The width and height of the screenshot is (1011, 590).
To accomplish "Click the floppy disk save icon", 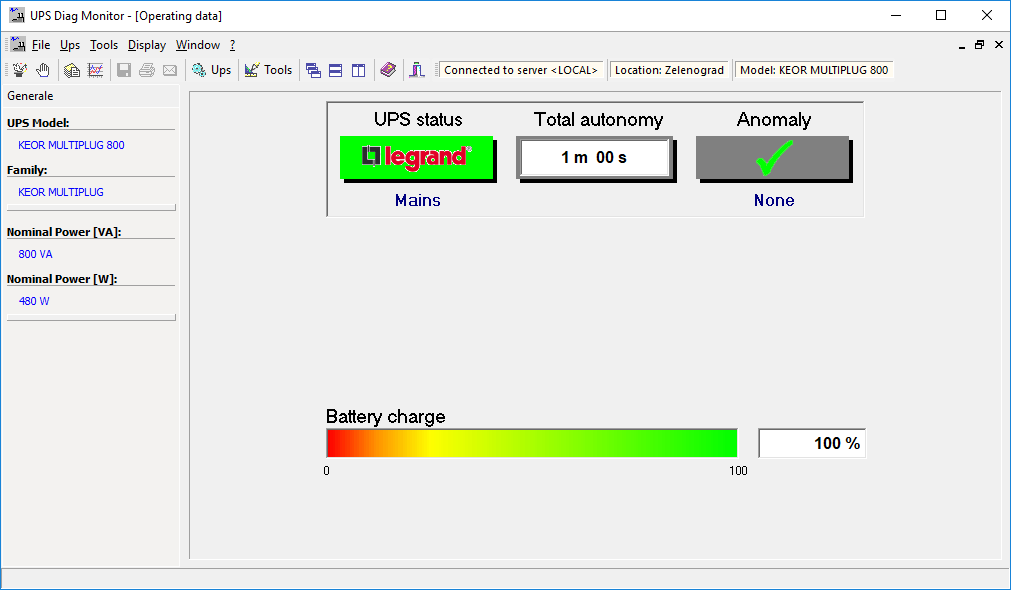I will pyautogui.click(x=124, y=70).
